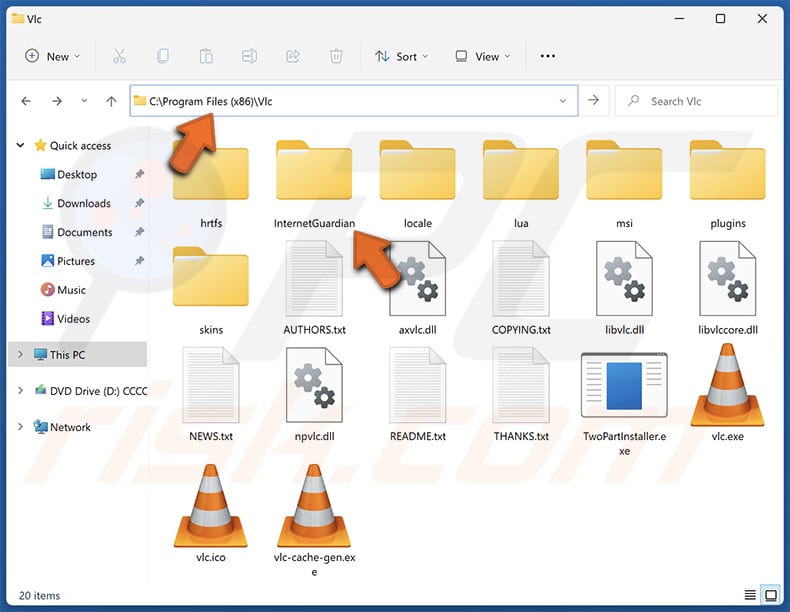Click the Search Vlc box

[x=696, y=101]
